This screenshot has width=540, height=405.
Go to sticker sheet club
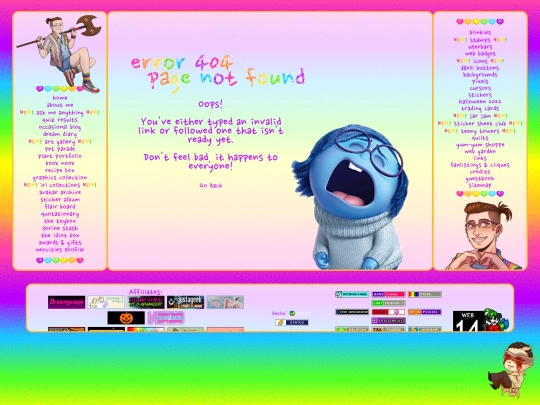(480, 123)
